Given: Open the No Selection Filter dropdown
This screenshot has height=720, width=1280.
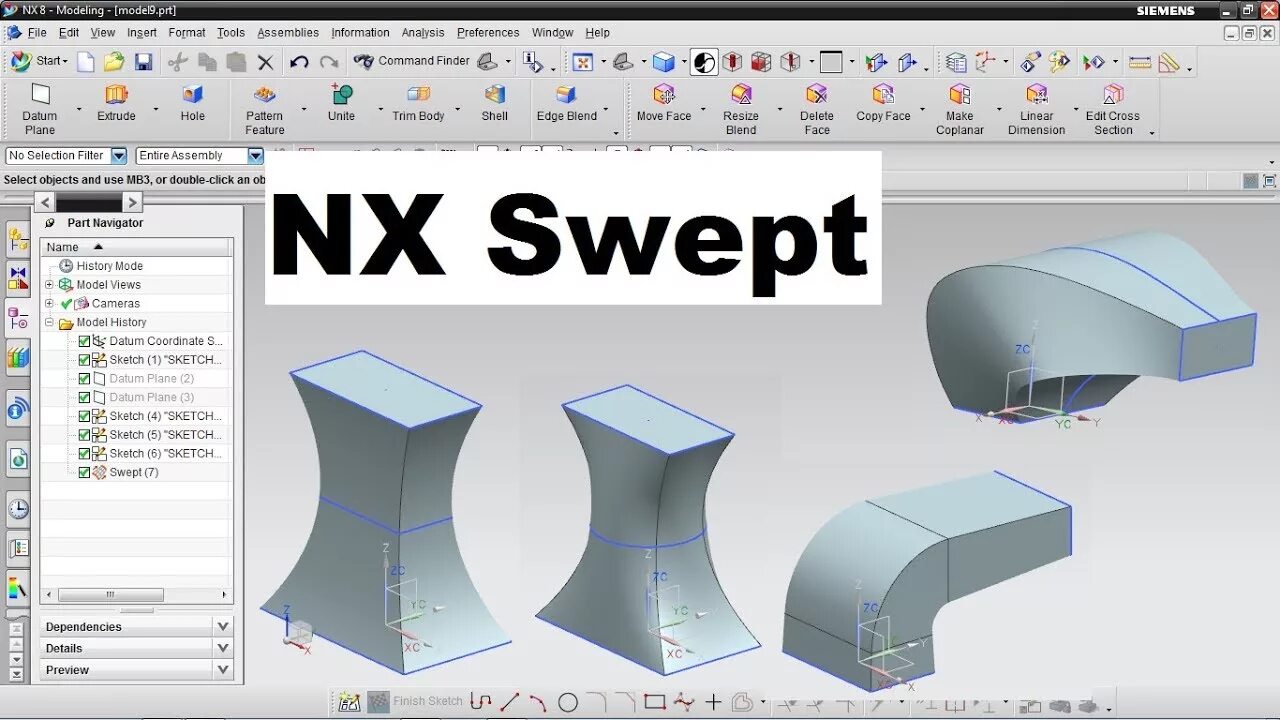Looking at the screenshot, I should (x=119, y=156).
